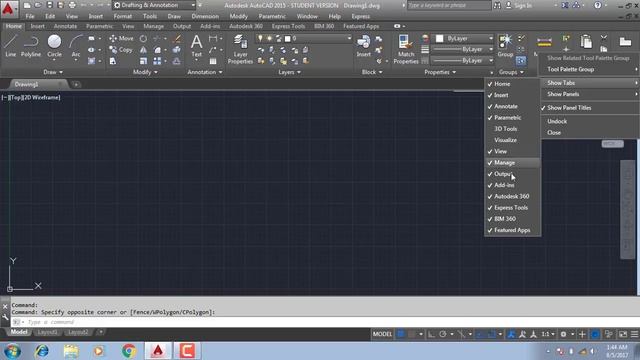Image resolution: width=640 pixels, height=360 pixels.
Task: Click the Top 2D Wireframe viewport label
Action: pos(31,98)
